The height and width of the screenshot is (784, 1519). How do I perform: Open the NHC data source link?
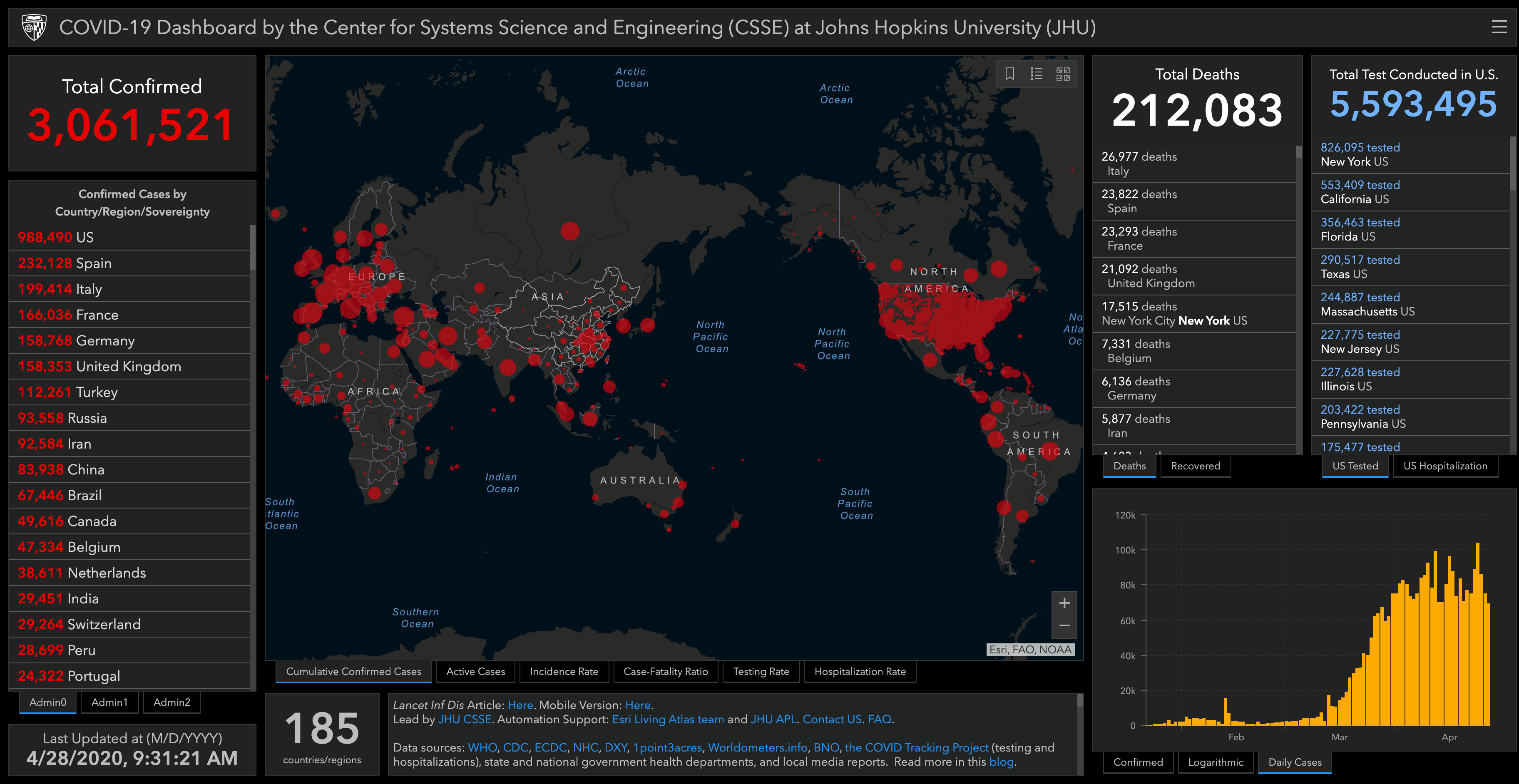(x=586, y=747)
